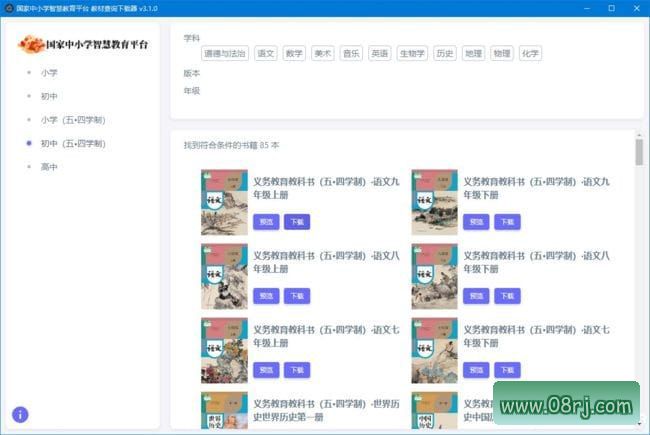
Task: Click the 学科 filter label
Action: click(192, 38)
